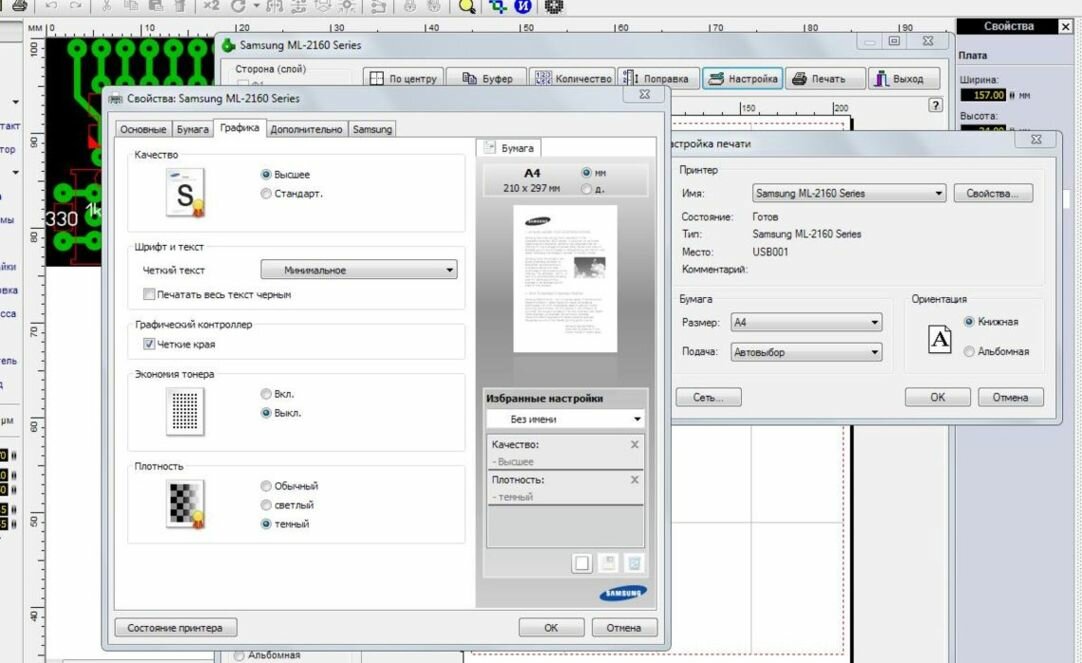
Task: Click 'По центру' center button in the print window
Action: coord(403,79)
